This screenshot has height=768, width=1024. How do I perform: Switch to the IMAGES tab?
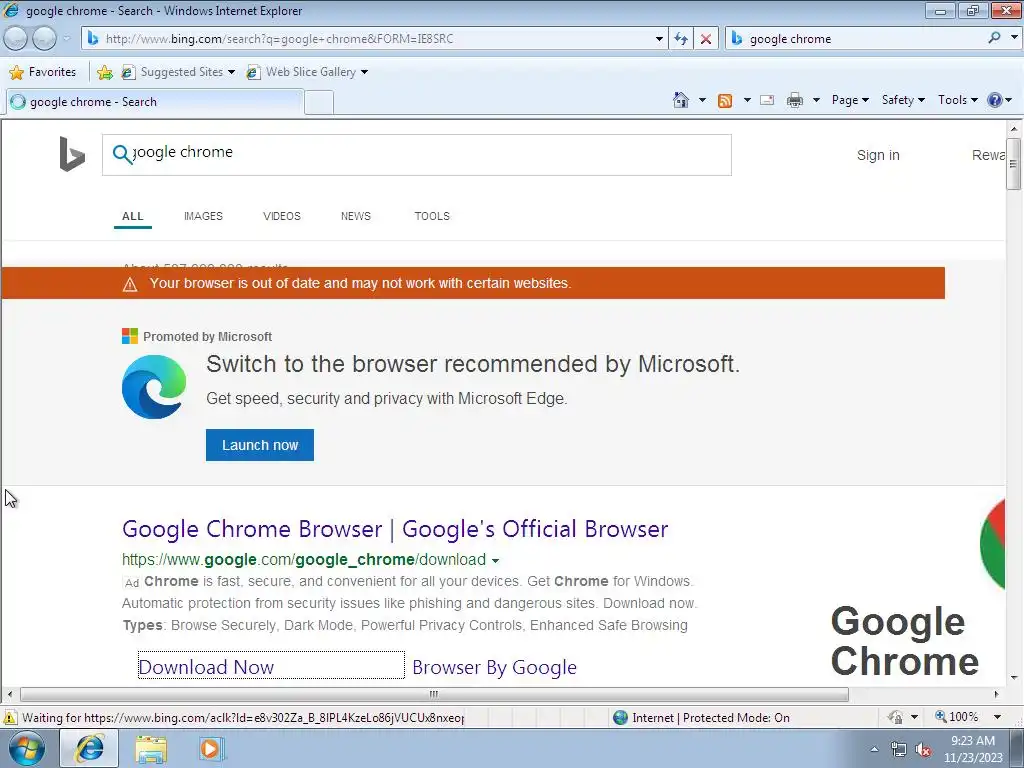point(203,216)
